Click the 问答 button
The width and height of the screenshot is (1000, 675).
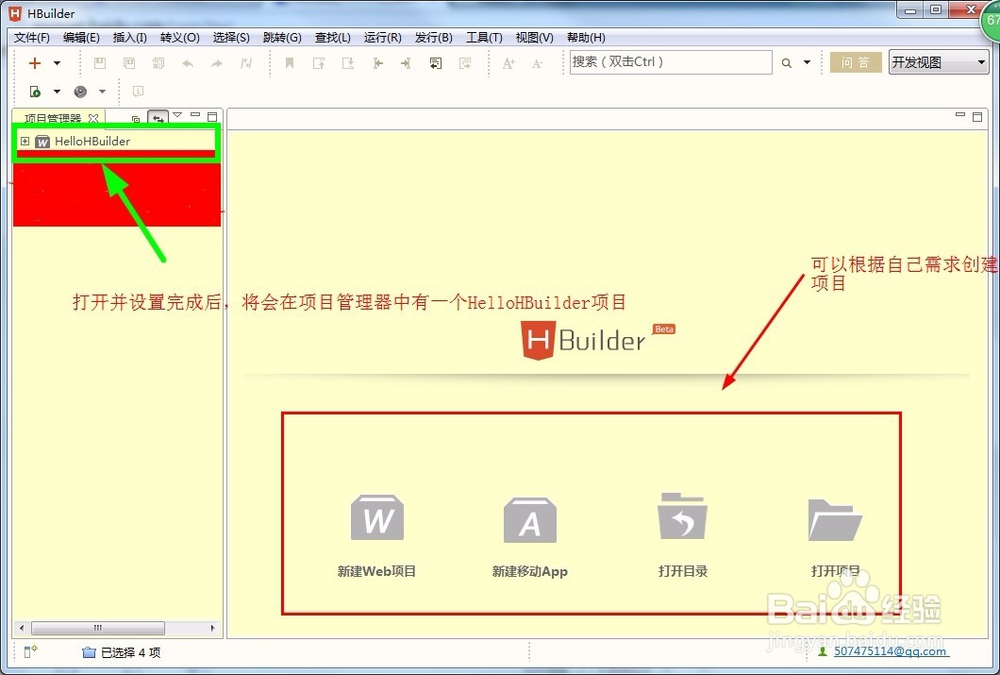pyautogui.click(x=855, y=62)
